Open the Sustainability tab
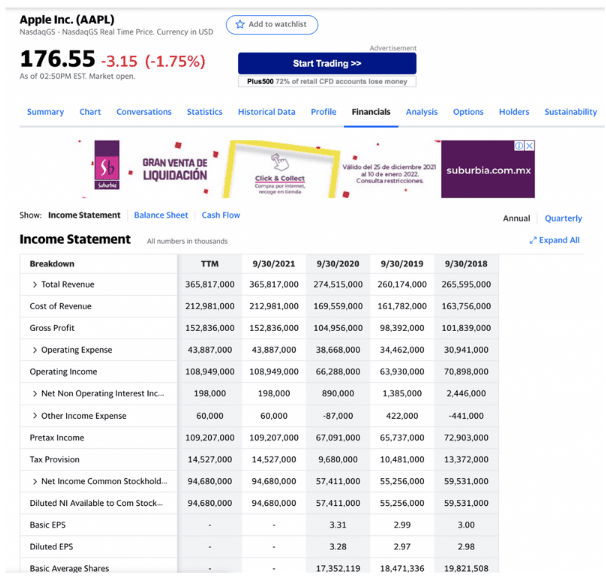 click(570, 112)
